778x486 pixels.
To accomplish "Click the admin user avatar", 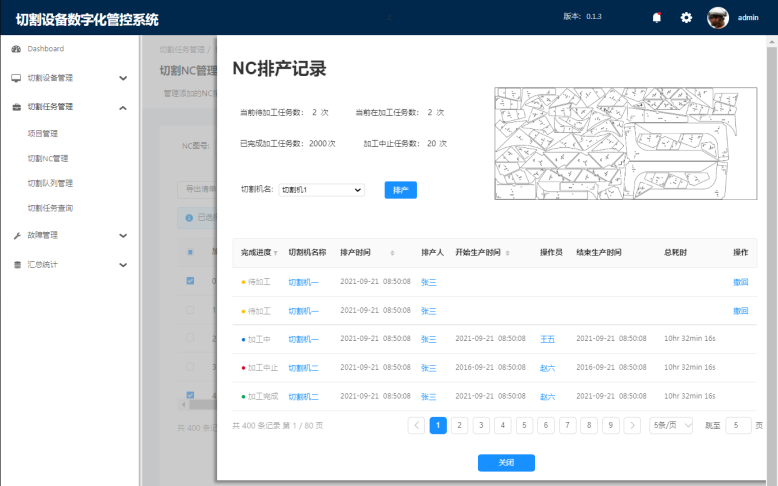I will [x=717, y=18].
